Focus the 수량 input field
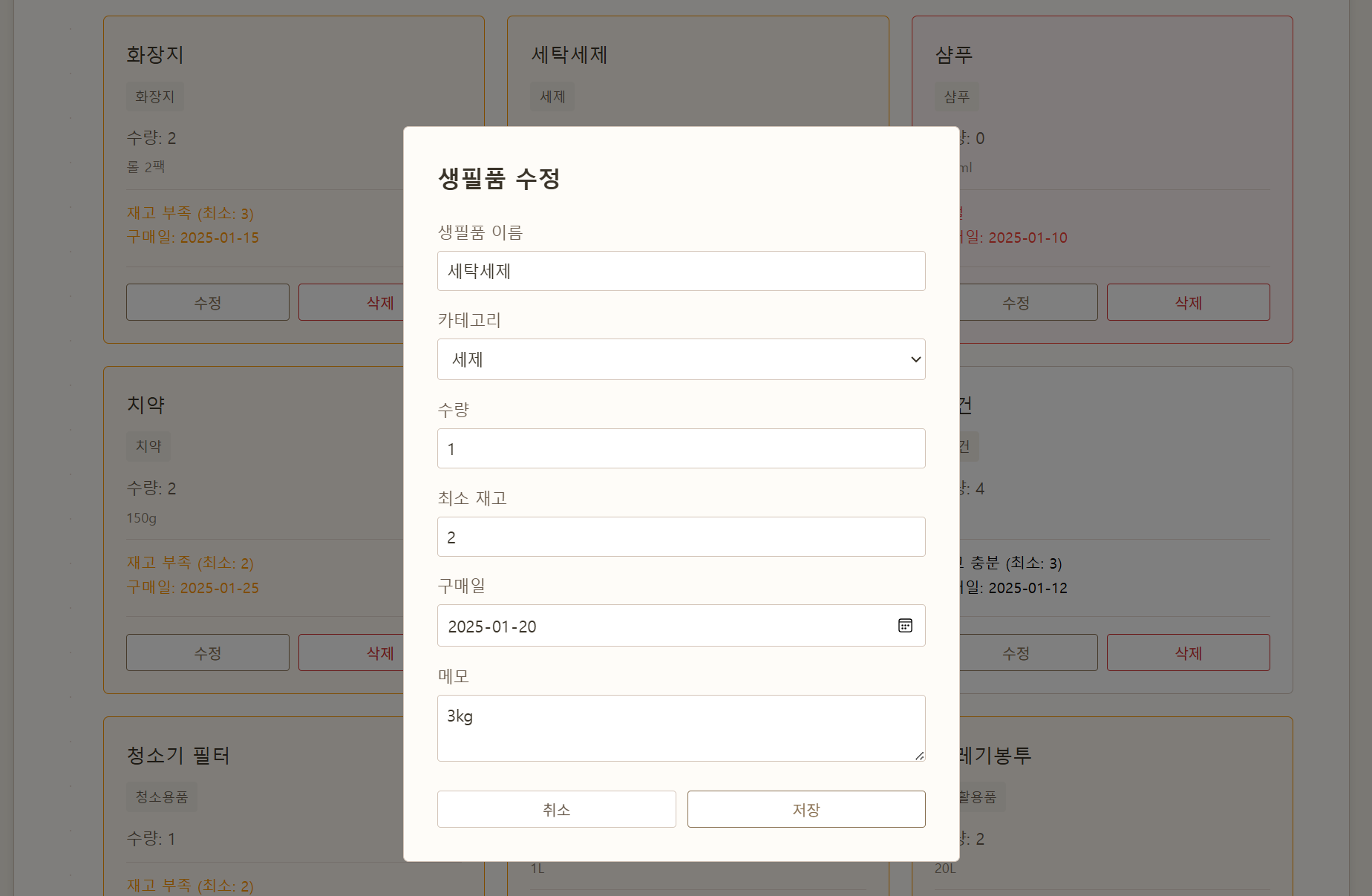Image resolution: width=1372 pixels, height=896 pixels. pos(681,448)
